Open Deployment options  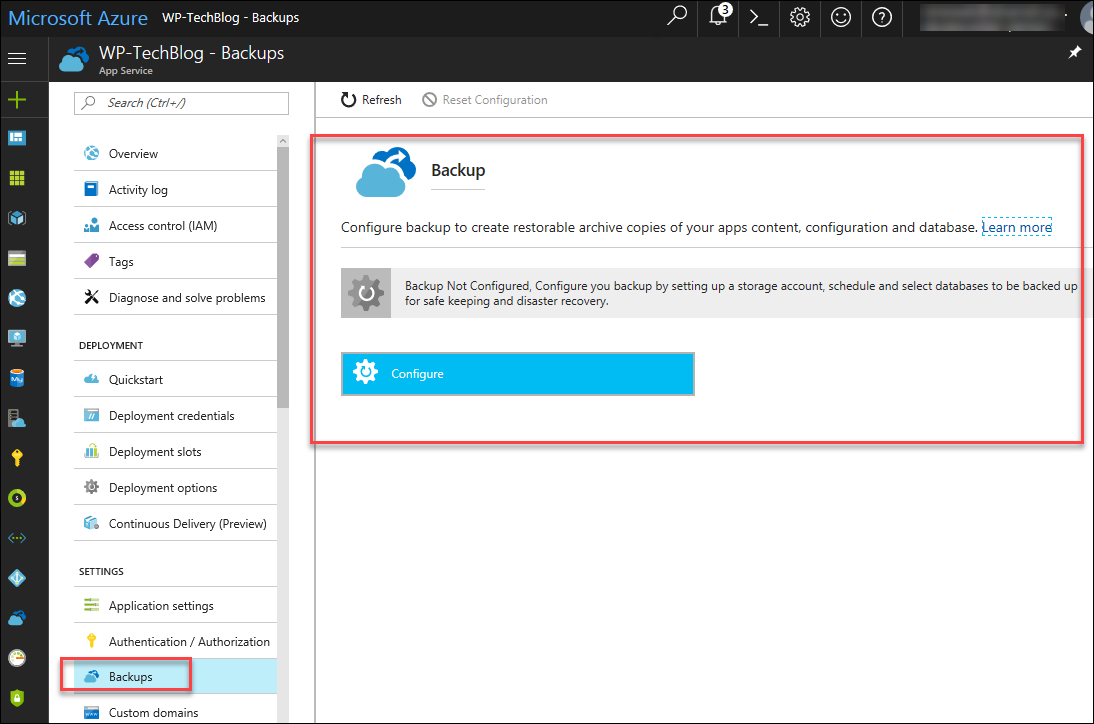coord(175,488)
